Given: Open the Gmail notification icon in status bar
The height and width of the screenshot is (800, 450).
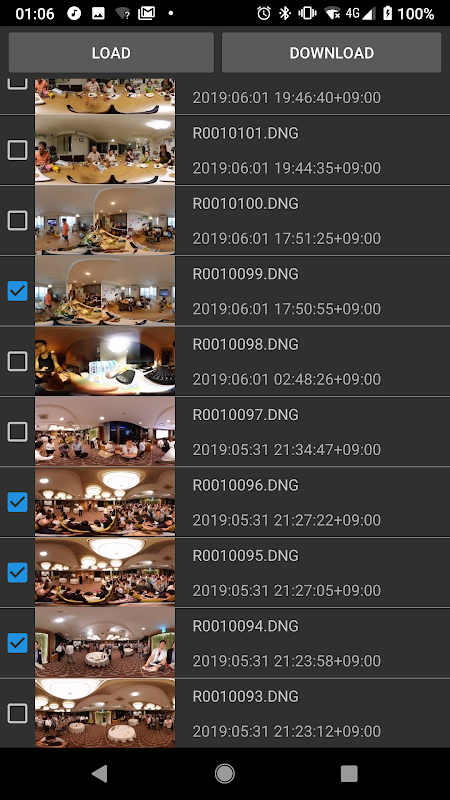Looking at the screenshot, I should pos(146,13).
